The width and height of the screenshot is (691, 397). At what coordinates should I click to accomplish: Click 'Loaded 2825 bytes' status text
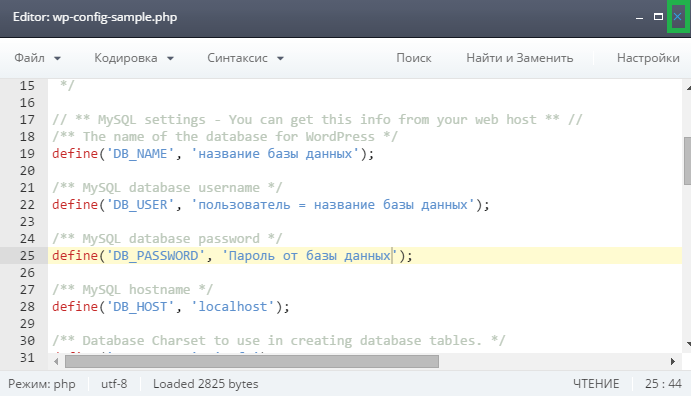(x=205, y=384)
